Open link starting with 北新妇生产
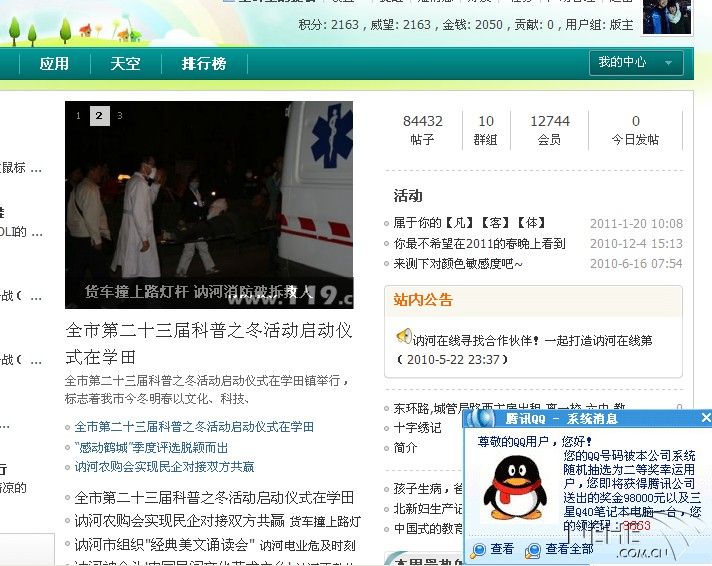Viewport: 712px width, 566px height. [x=427, y=508]
